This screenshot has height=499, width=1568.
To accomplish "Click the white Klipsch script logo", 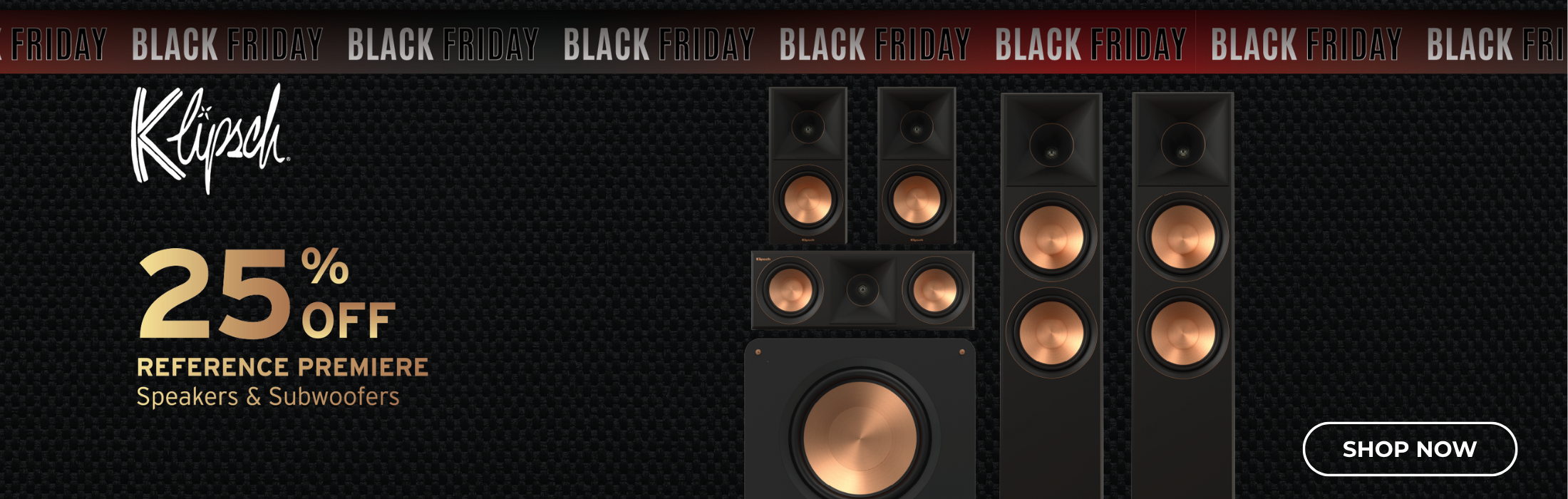I will coord(210,138).
